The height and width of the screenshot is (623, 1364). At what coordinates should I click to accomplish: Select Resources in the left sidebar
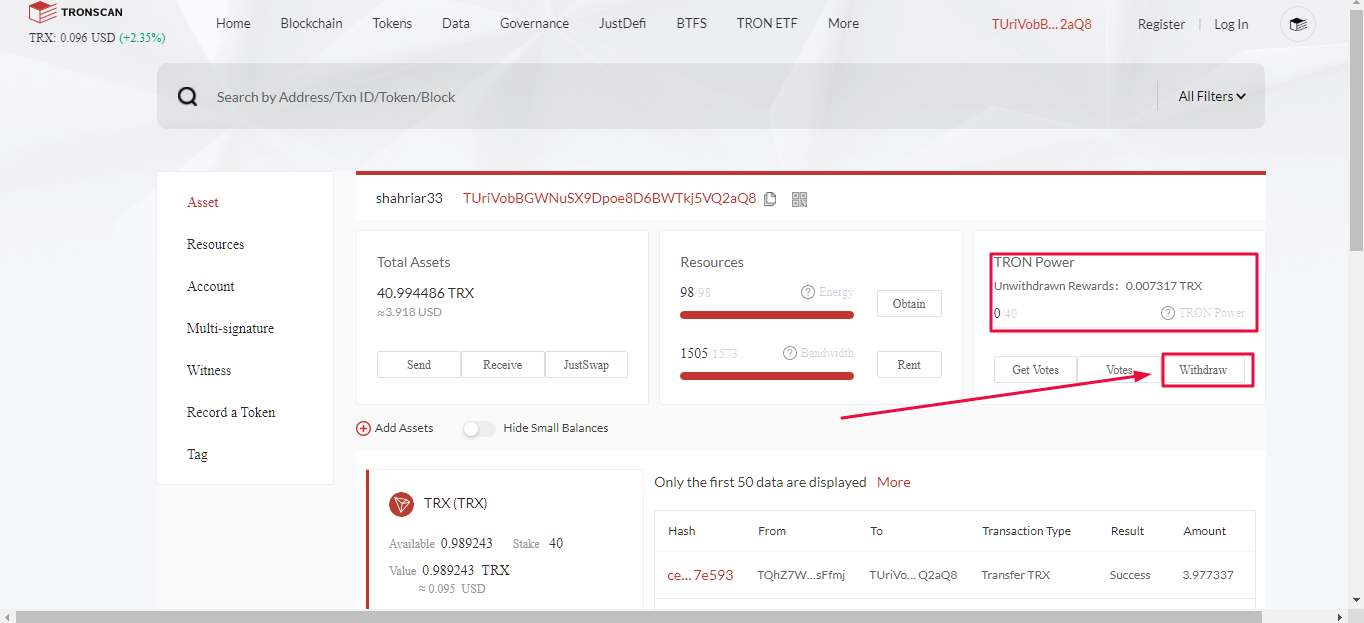215,244
